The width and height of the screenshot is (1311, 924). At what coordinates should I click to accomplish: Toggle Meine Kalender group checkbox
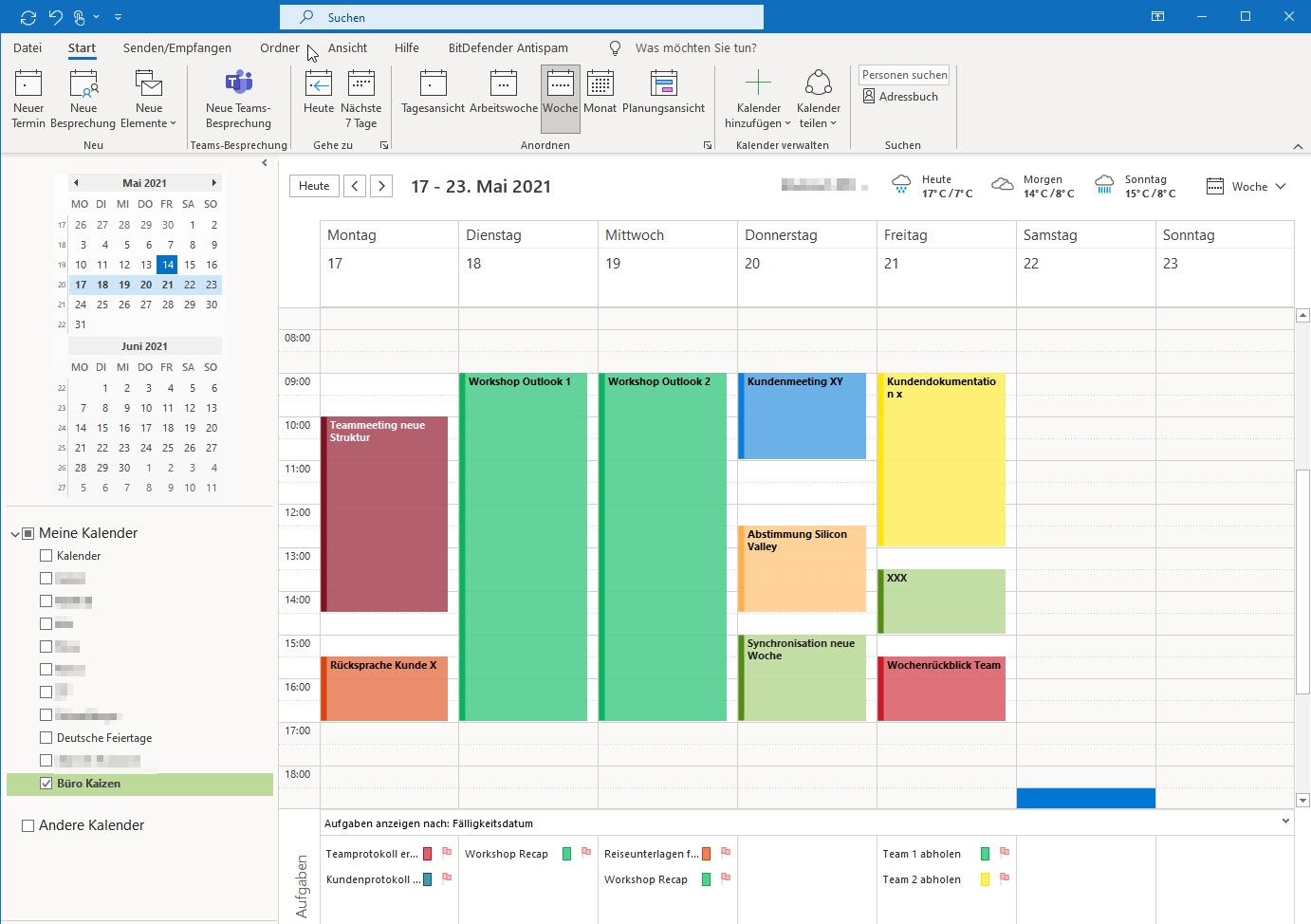point(28,533)
